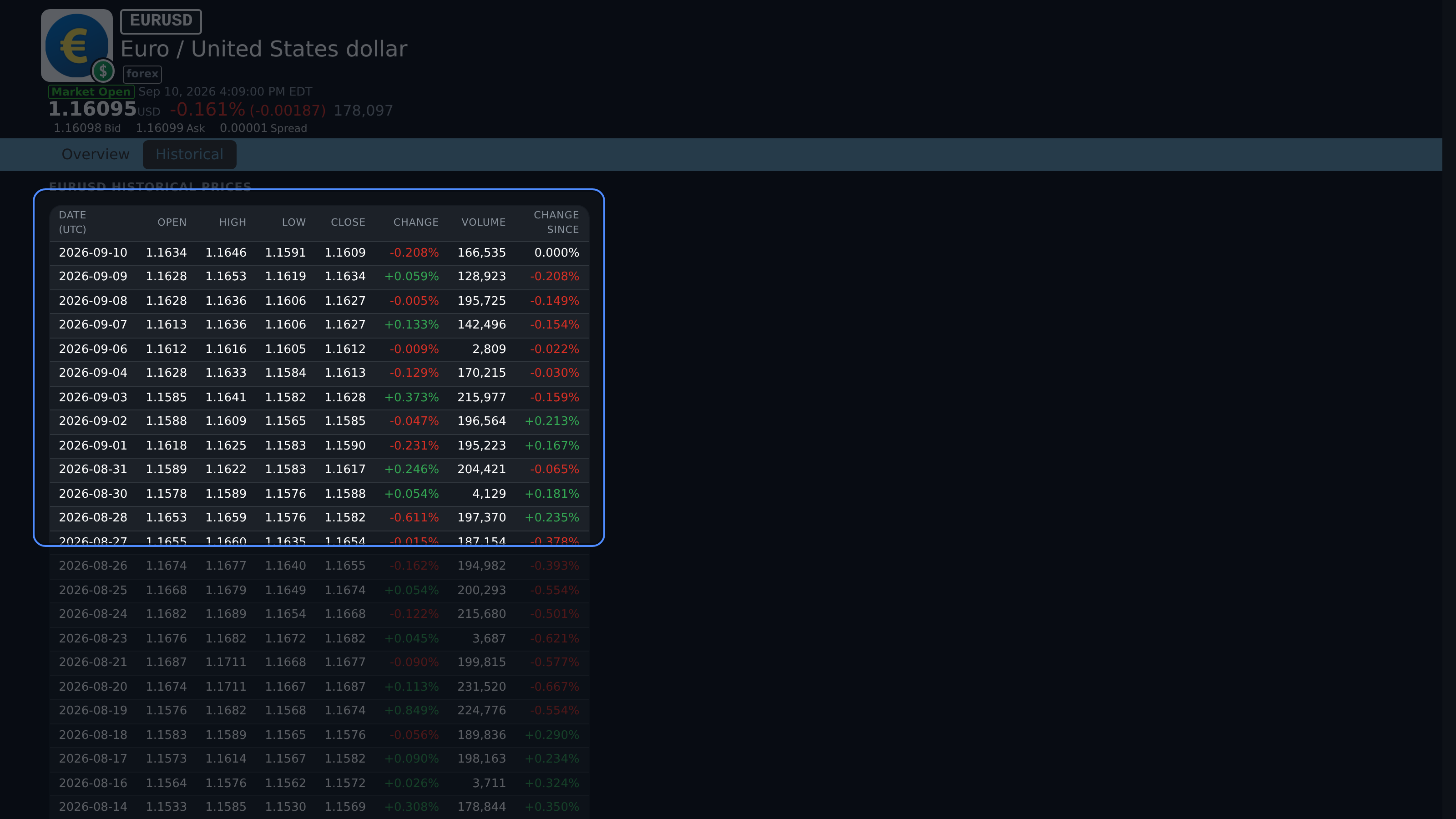
Task: Select the Historical tab
Action: [x=189, y=154]
